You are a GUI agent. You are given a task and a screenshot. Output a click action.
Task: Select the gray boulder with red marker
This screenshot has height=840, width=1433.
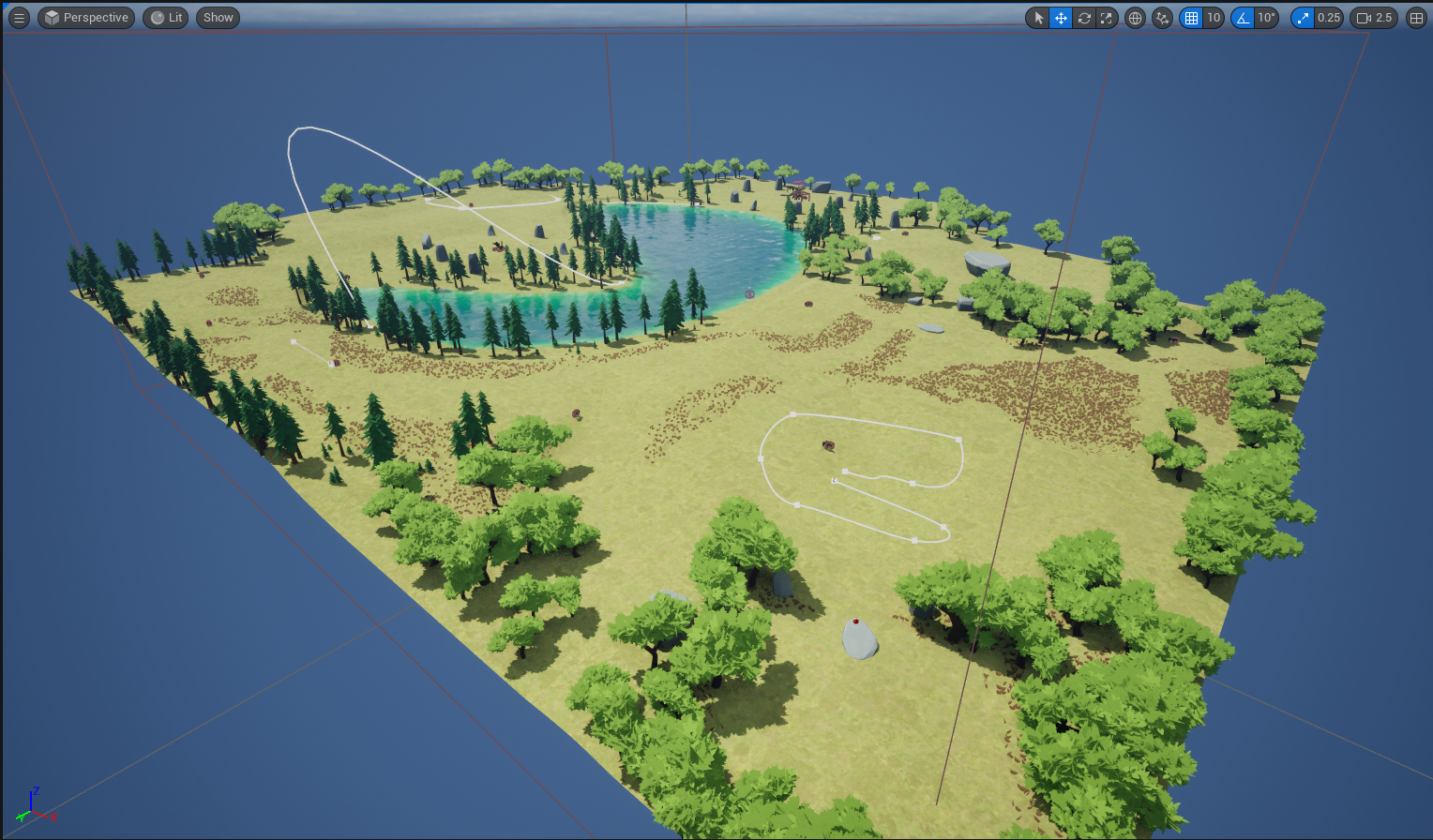859,639
